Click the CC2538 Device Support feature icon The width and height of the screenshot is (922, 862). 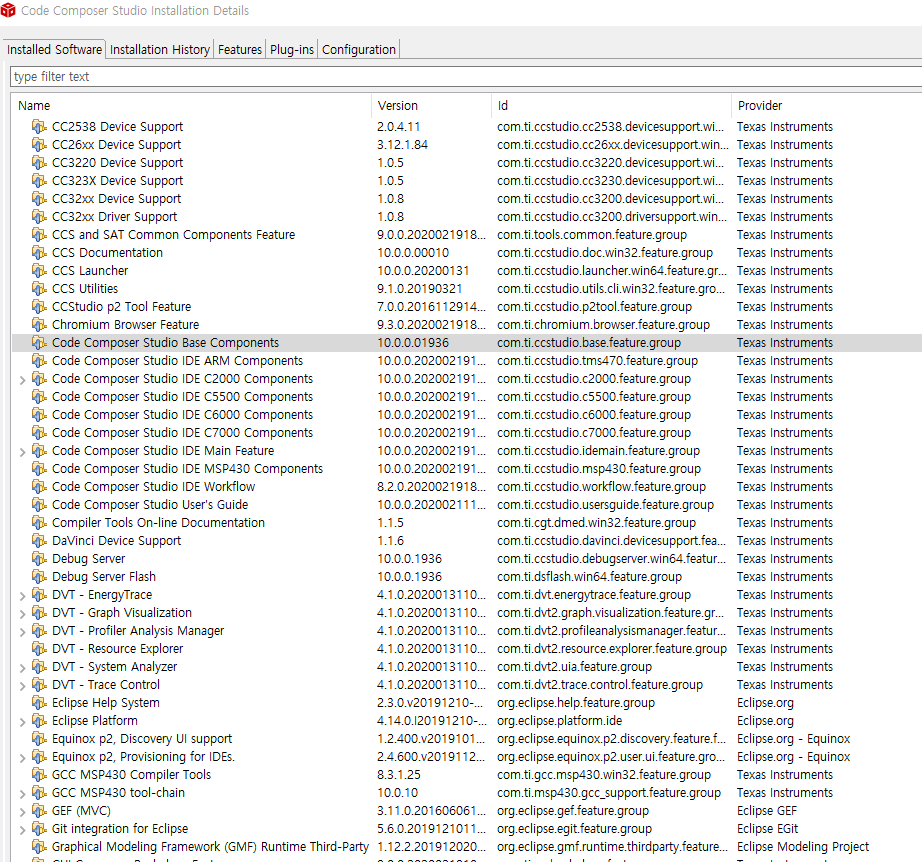coord(39,126)
